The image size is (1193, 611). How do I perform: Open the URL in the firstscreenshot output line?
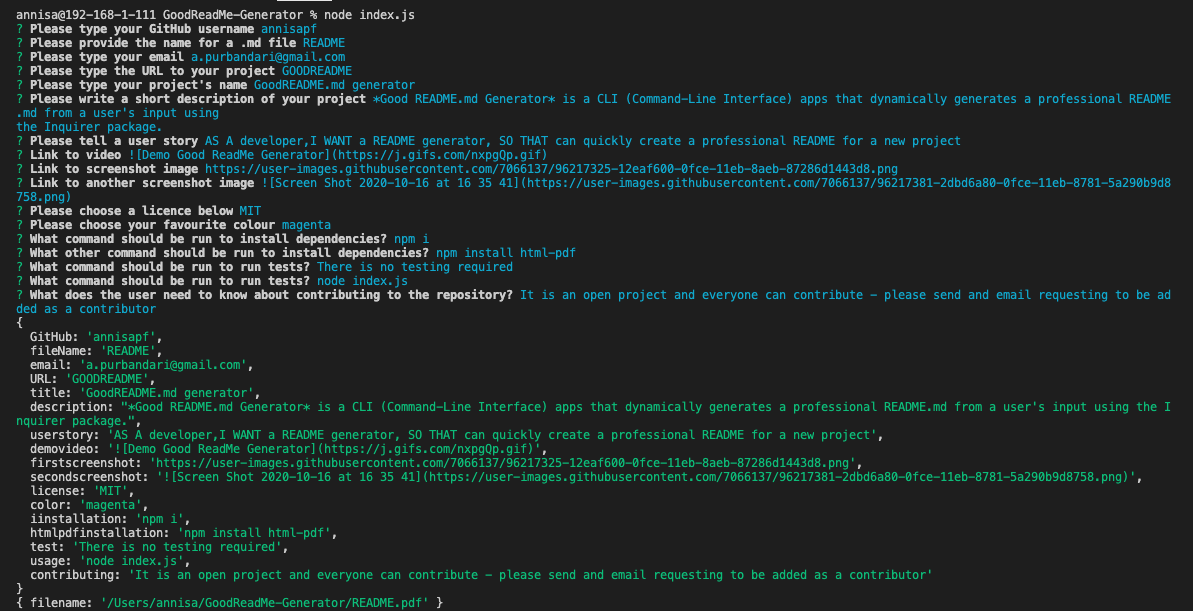[x=504, y=463]
